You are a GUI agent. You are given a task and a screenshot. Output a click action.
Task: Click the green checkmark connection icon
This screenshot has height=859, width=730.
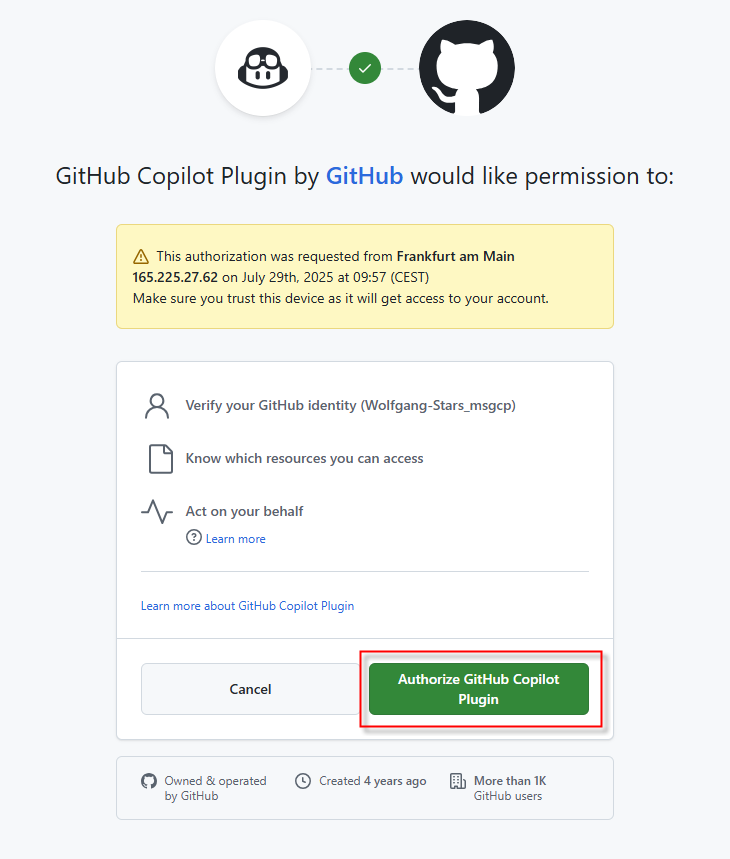(365, 68)
